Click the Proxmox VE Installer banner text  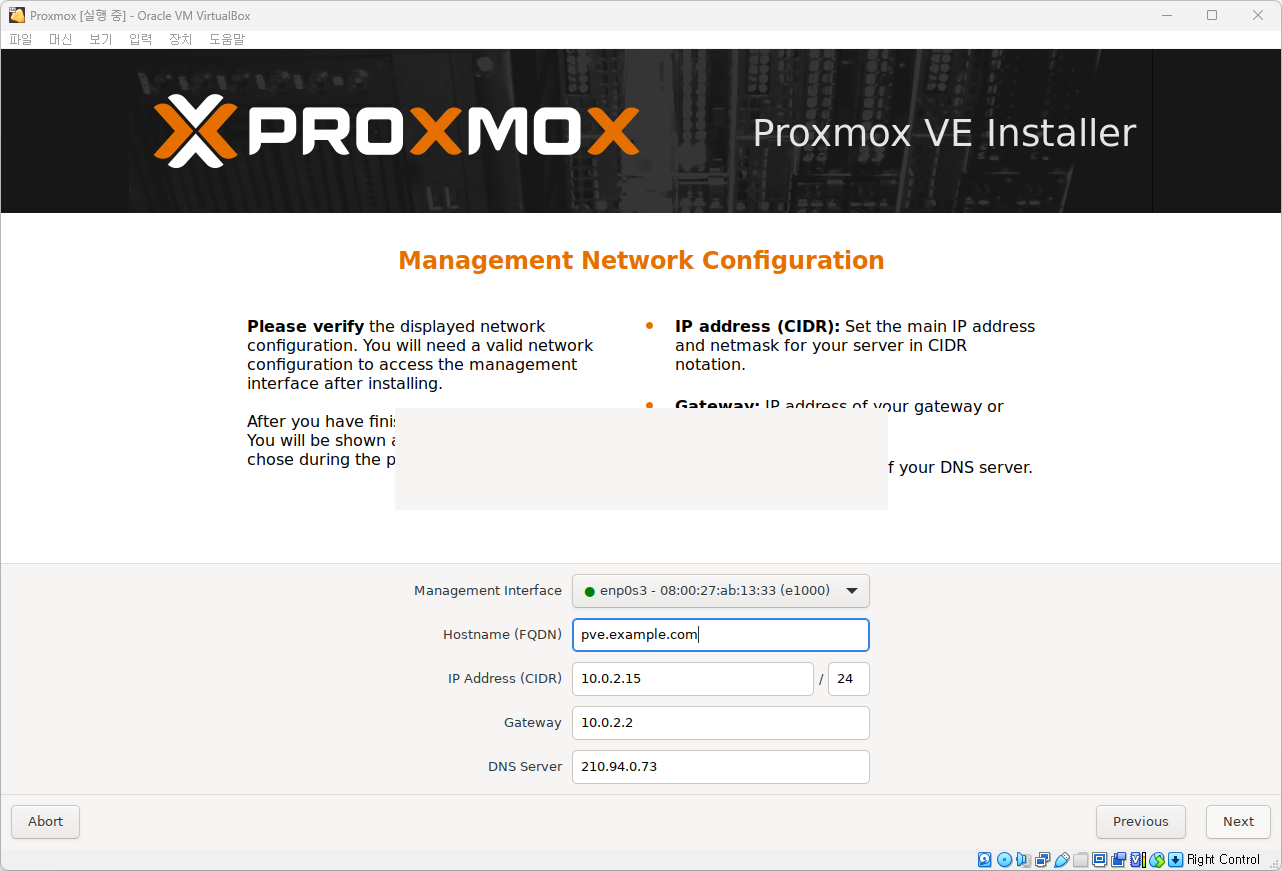click(x=944, y=133)
